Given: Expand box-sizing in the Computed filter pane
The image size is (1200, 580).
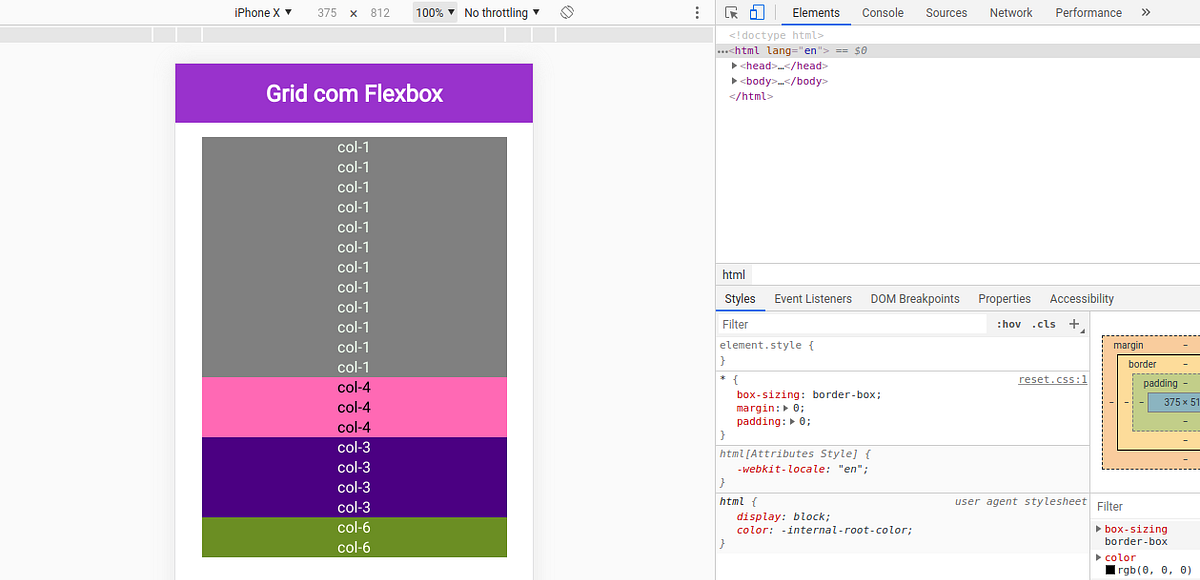Looking at the screenshot, I should (1099, 529).
